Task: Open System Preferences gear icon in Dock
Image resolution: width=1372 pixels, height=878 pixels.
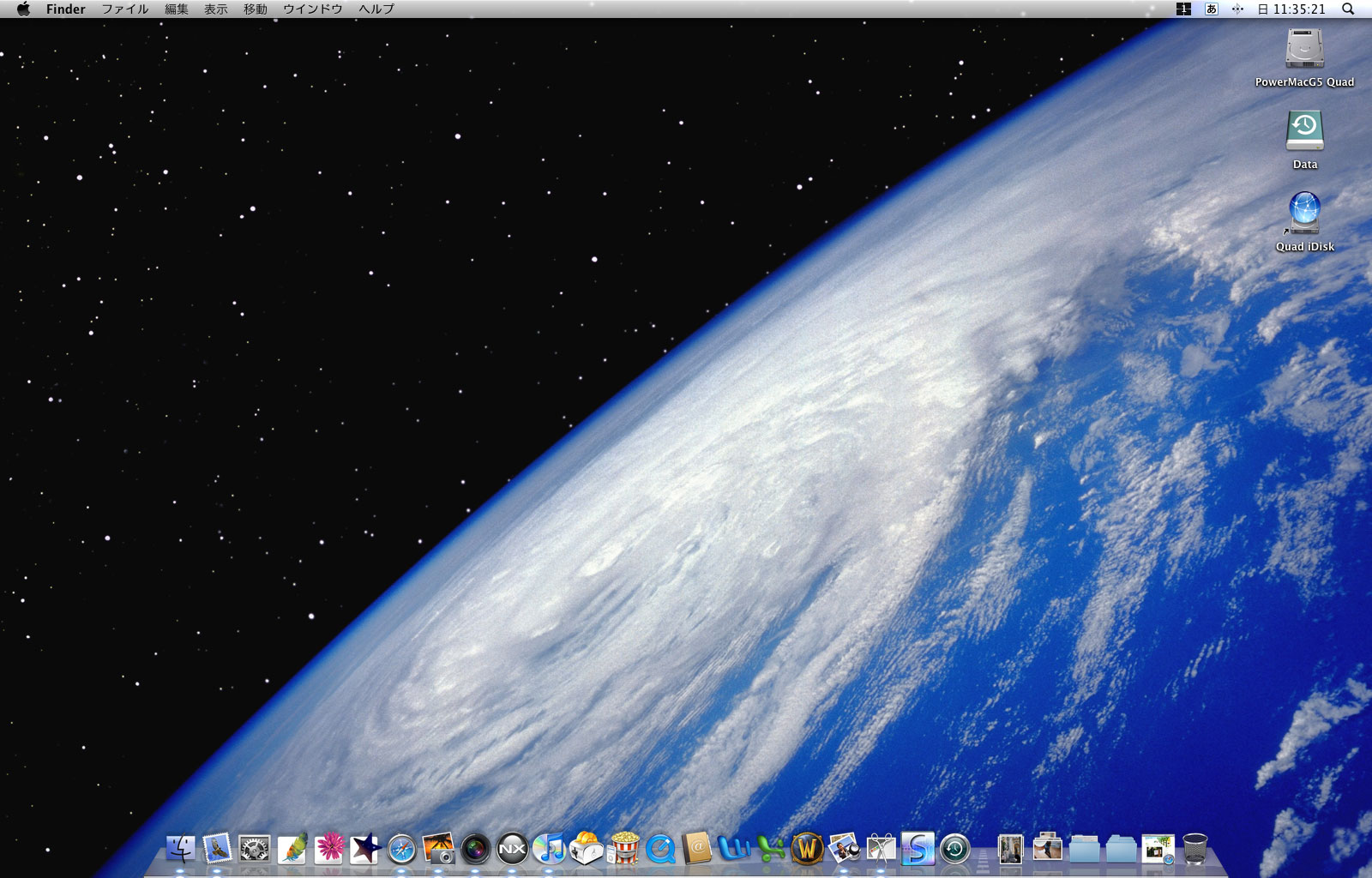Action: click(255, 849)
